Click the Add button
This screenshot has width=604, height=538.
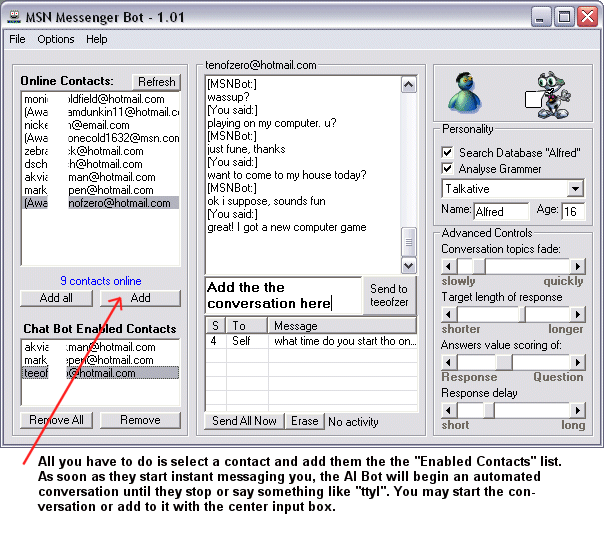point(140,298)
